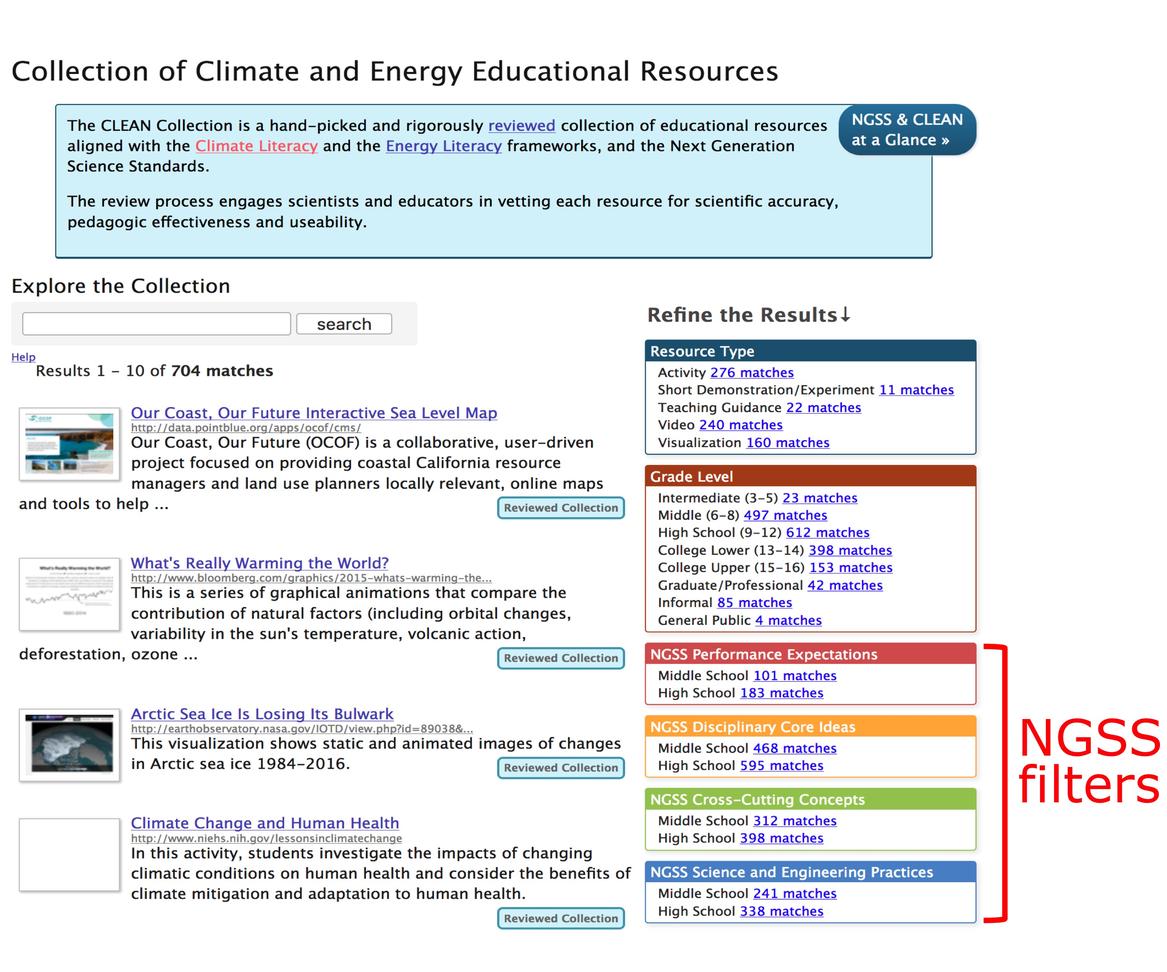Open Our Coast, Our Future Interactive Sea Level Map
1167x972 pixels.
[314, 412]
